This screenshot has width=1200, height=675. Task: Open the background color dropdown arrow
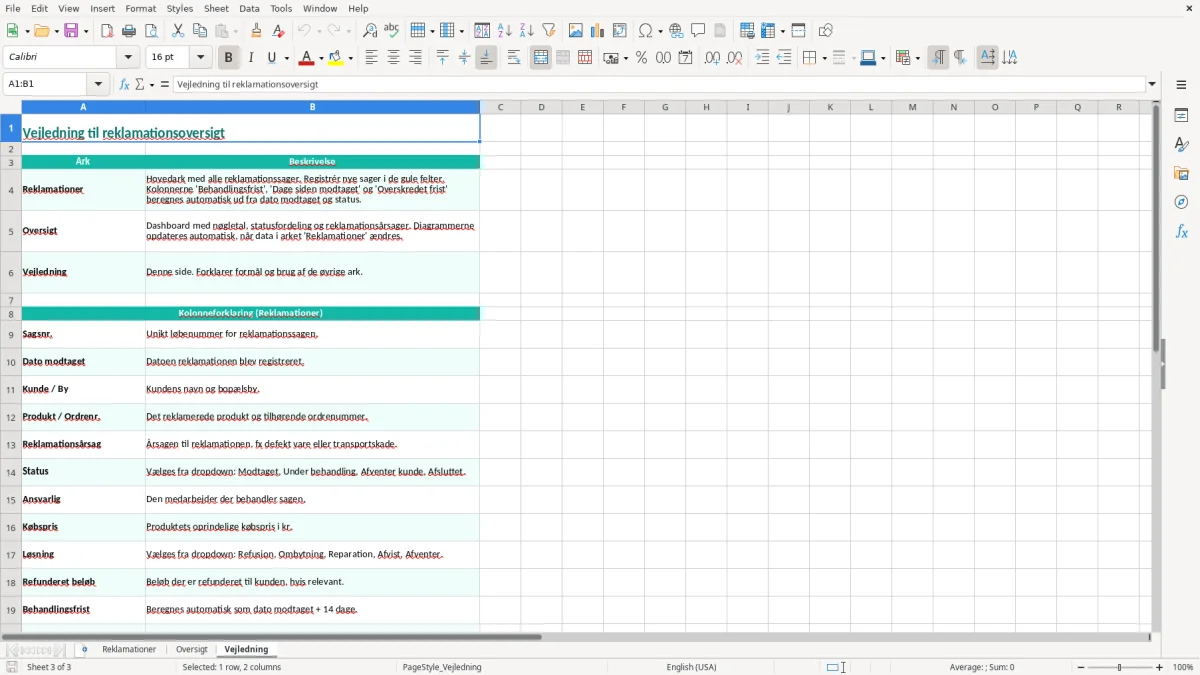point(350,58)
